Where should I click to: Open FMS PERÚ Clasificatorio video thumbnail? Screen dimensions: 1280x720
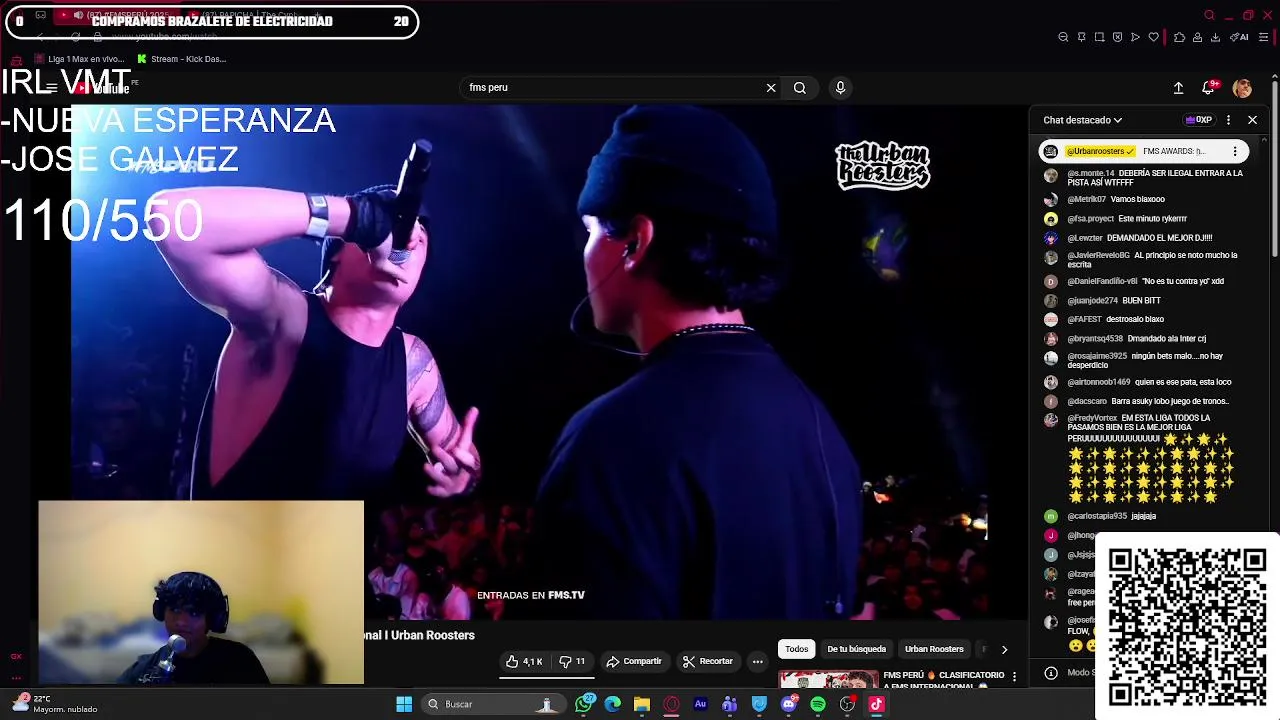(x=829, y=679)
